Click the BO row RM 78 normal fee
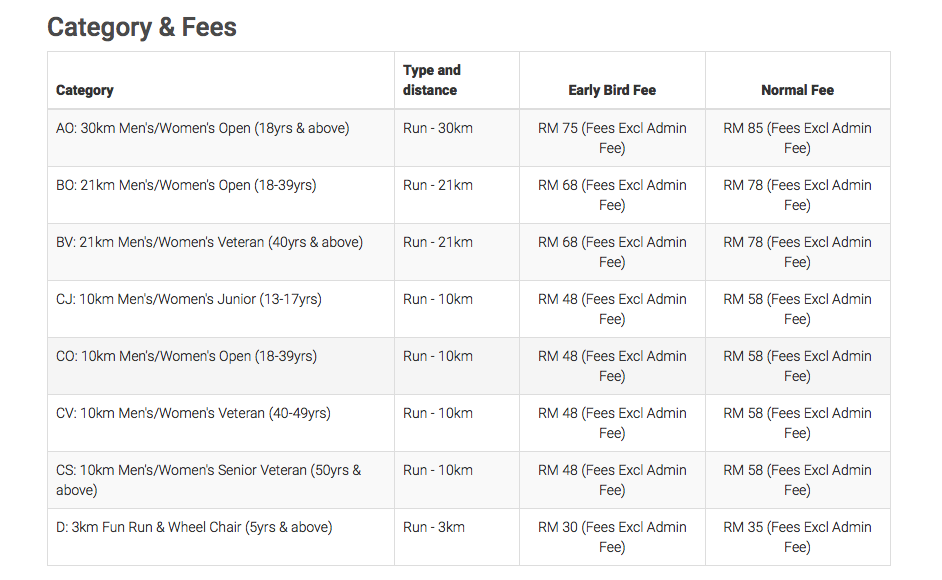Viewport: 942px width, 580px height. [797, 195]
